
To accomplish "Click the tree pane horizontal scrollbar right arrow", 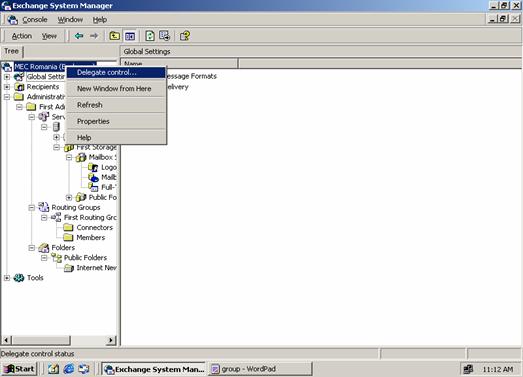I will click(x=111, y=340).
